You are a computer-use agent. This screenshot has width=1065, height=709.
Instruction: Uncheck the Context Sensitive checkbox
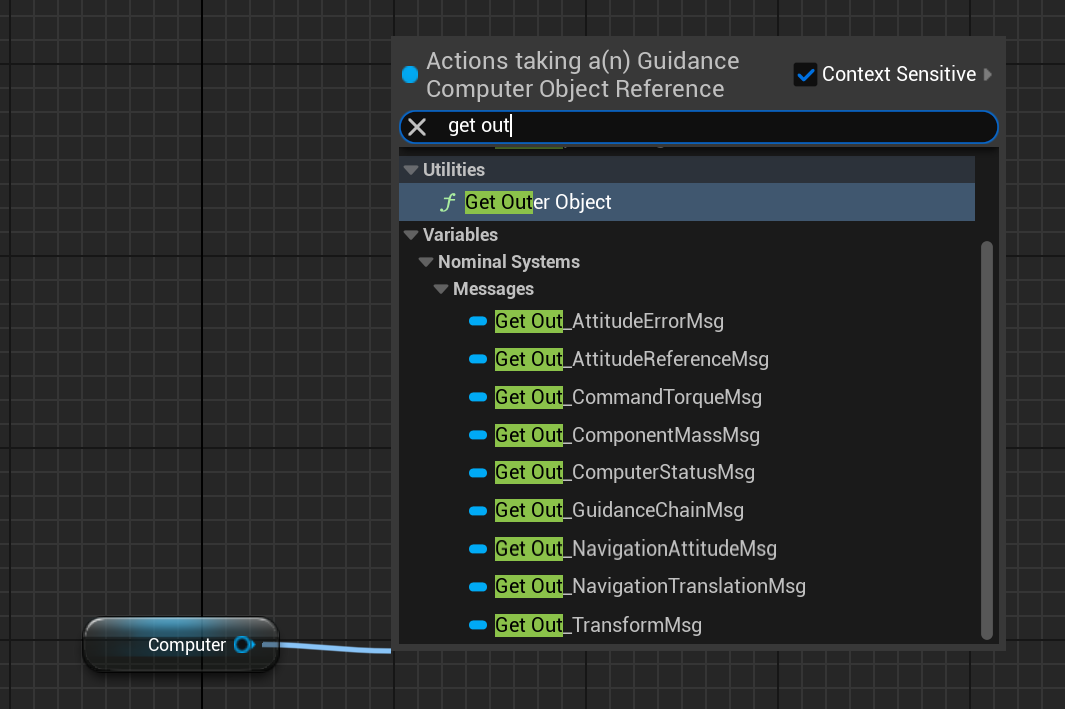click(805, 74)
